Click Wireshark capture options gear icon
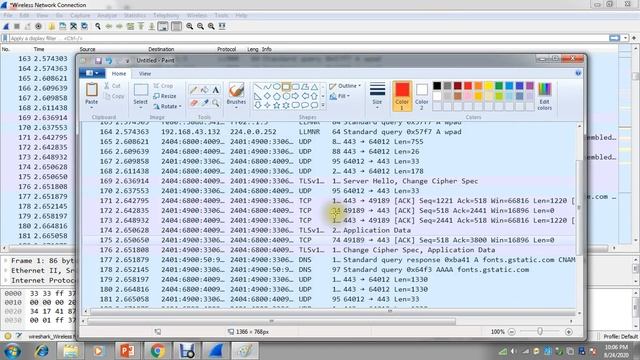Viewport: 640px width, 360px height. tap(38, 26)
